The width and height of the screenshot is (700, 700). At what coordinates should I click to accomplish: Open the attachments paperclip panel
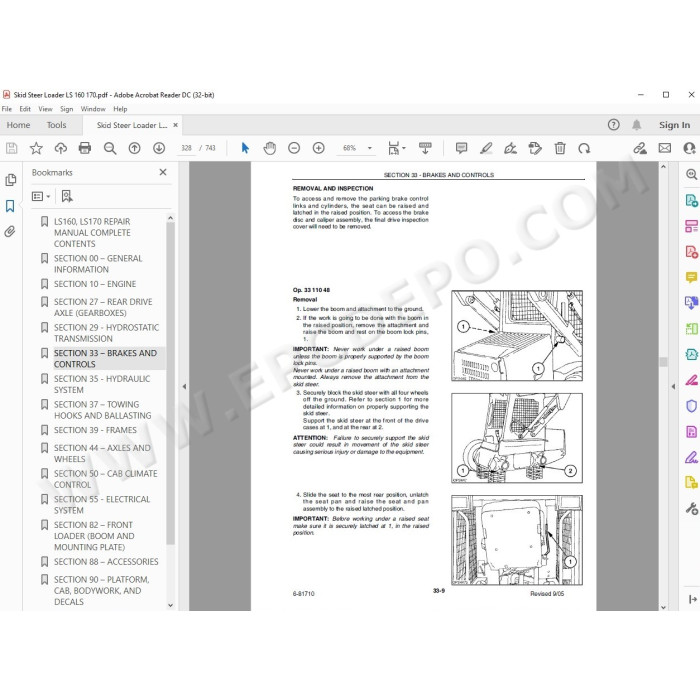point(10,231)
